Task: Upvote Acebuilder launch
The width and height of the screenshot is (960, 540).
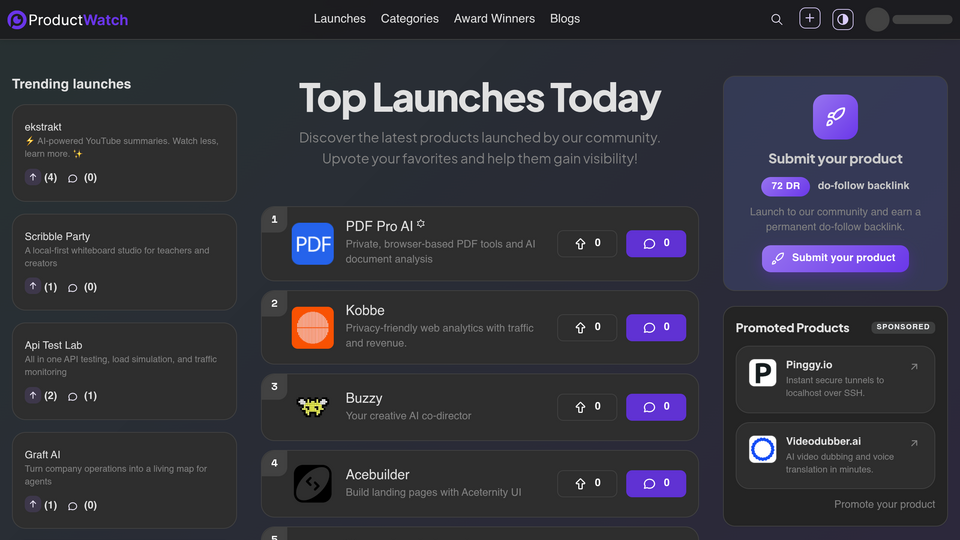Action: click(x=587, y=484)
